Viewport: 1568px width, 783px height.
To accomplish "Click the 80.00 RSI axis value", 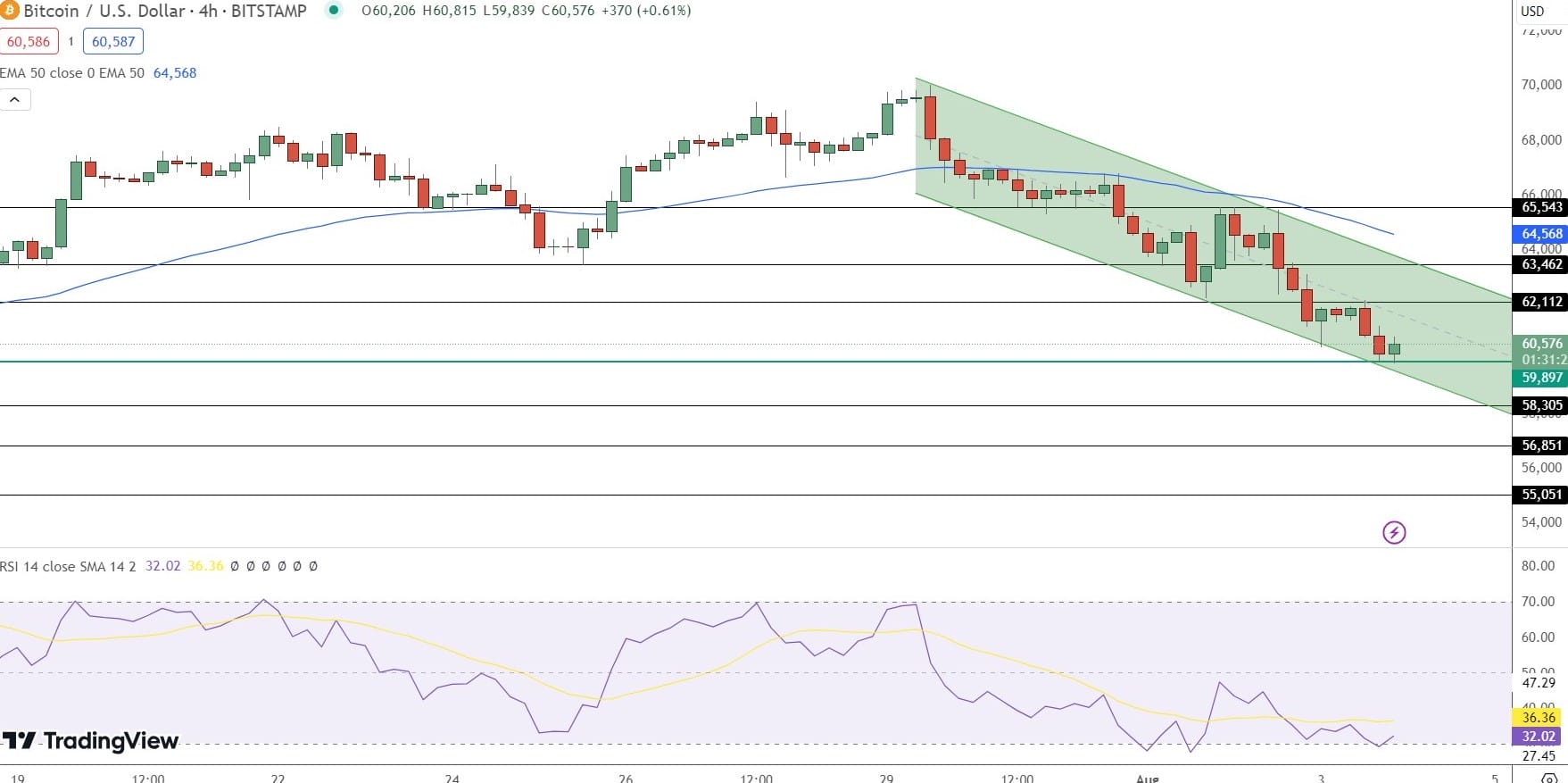I will click(1539, 566).
